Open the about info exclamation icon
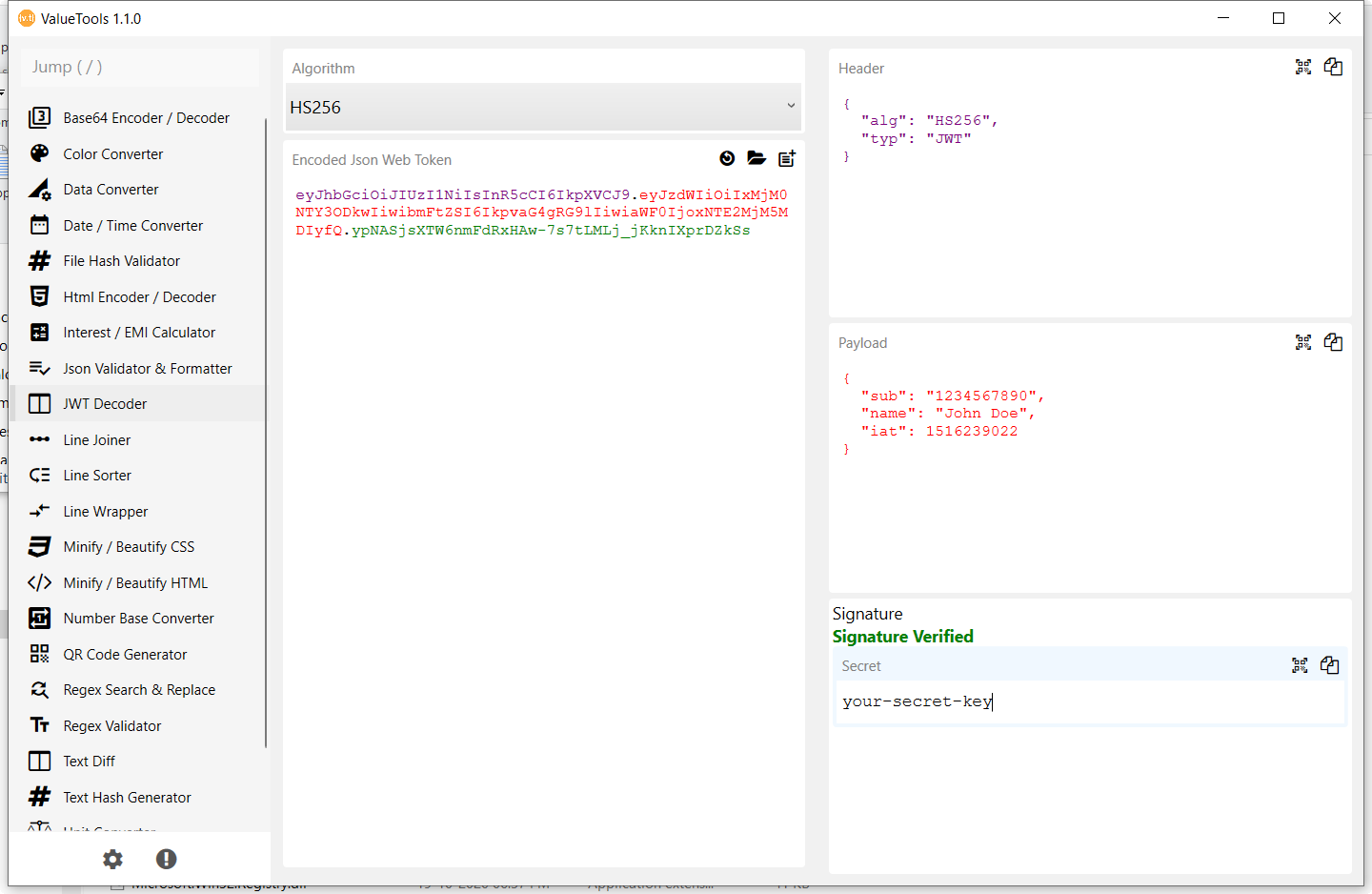1372x894 pixels. pos(167,859)
